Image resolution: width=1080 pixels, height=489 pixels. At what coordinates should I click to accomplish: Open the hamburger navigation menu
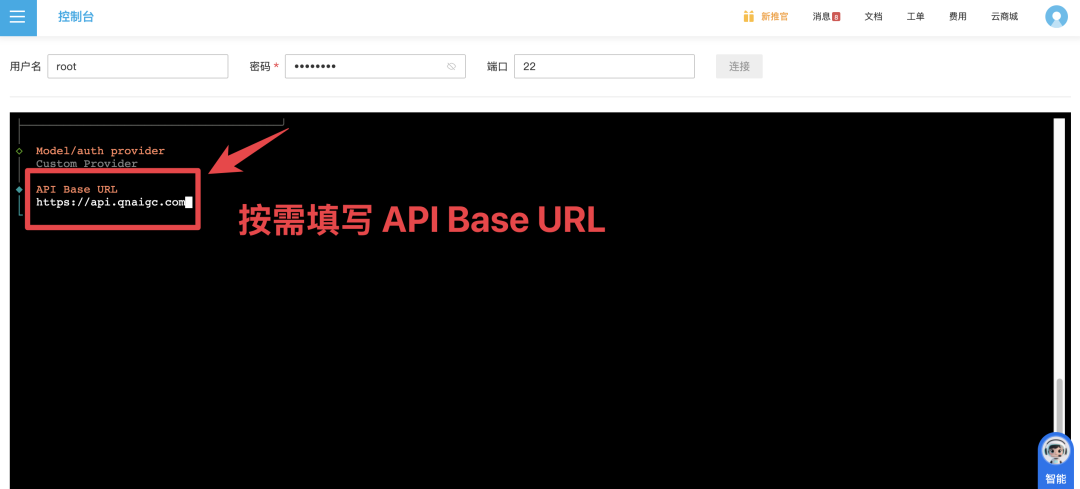tap(17, 17)
